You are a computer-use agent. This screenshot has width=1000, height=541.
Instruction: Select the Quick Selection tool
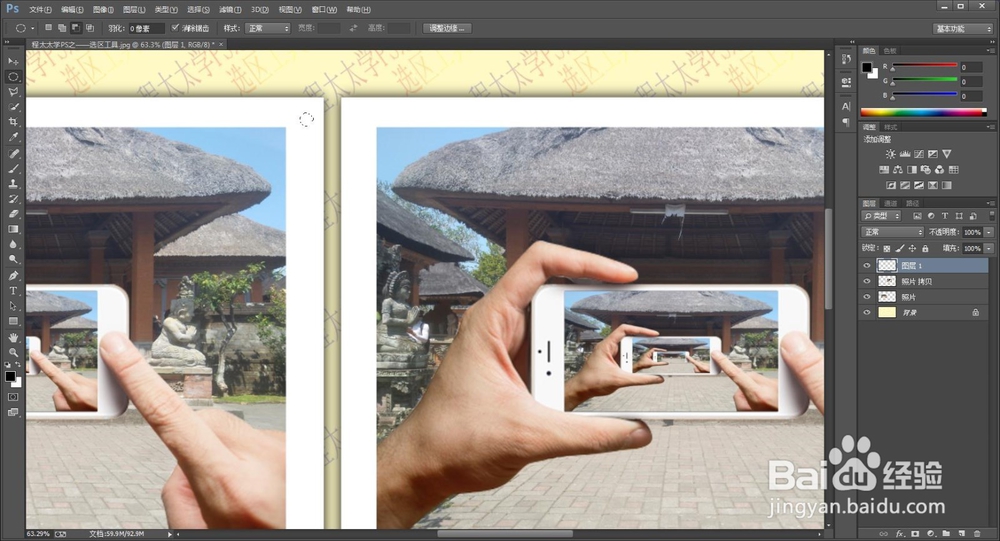13,107
